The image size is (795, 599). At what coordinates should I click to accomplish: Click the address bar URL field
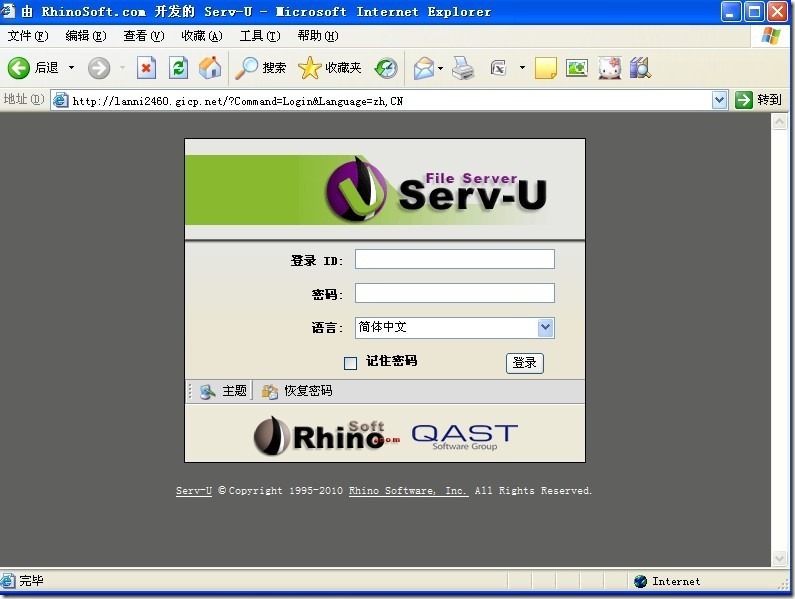(388, 100)
